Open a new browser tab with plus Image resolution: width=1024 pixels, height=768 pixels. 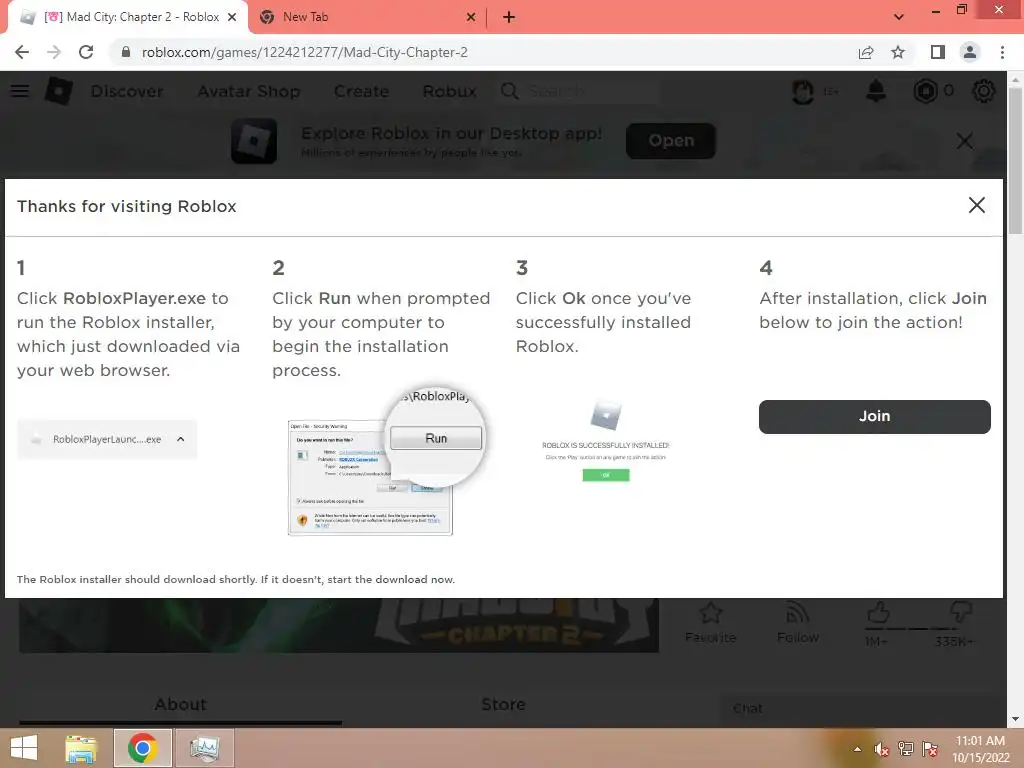coord(509,18)
